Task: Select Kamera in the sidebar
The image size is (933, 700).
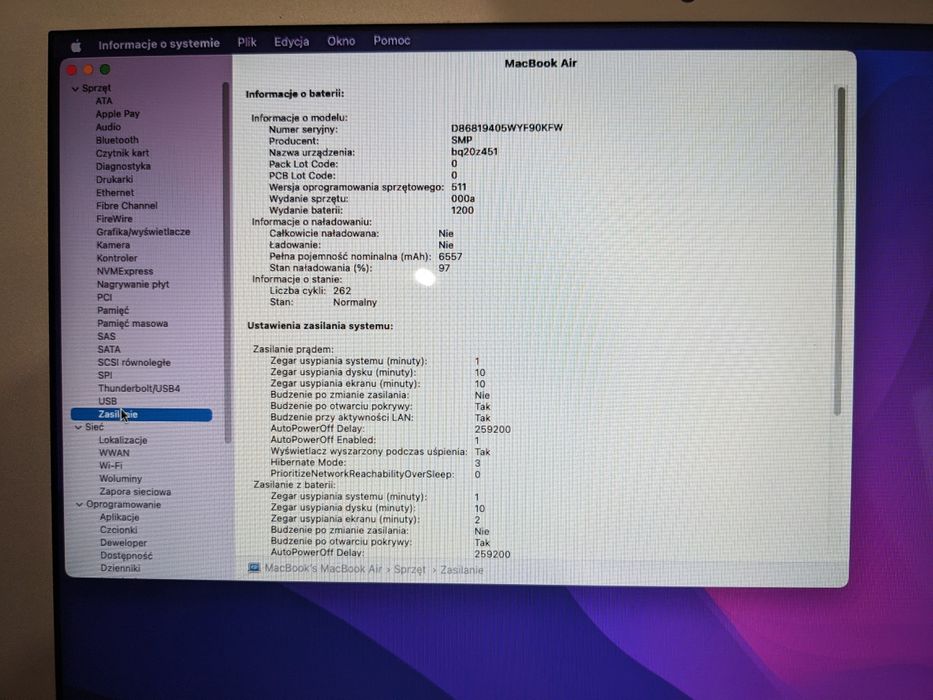Action: (x=113, y=245)
